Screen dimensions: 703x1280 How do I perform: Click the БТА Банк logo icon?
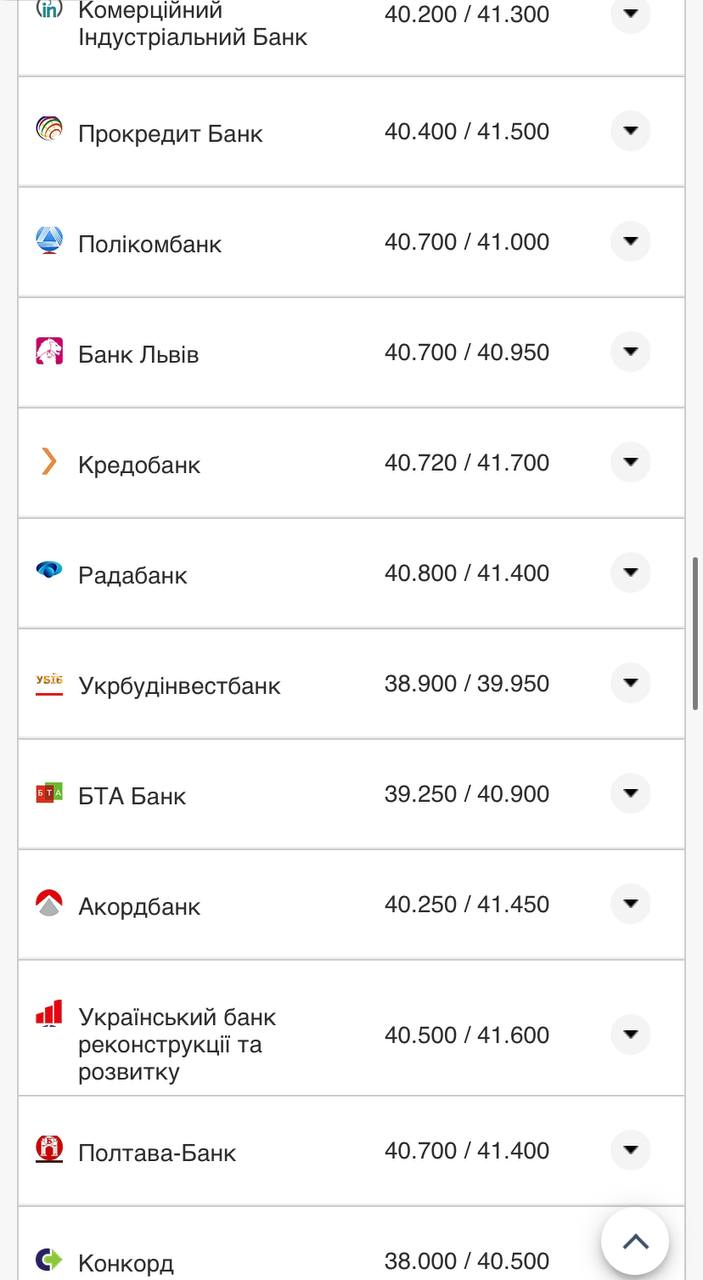(49, 793)
